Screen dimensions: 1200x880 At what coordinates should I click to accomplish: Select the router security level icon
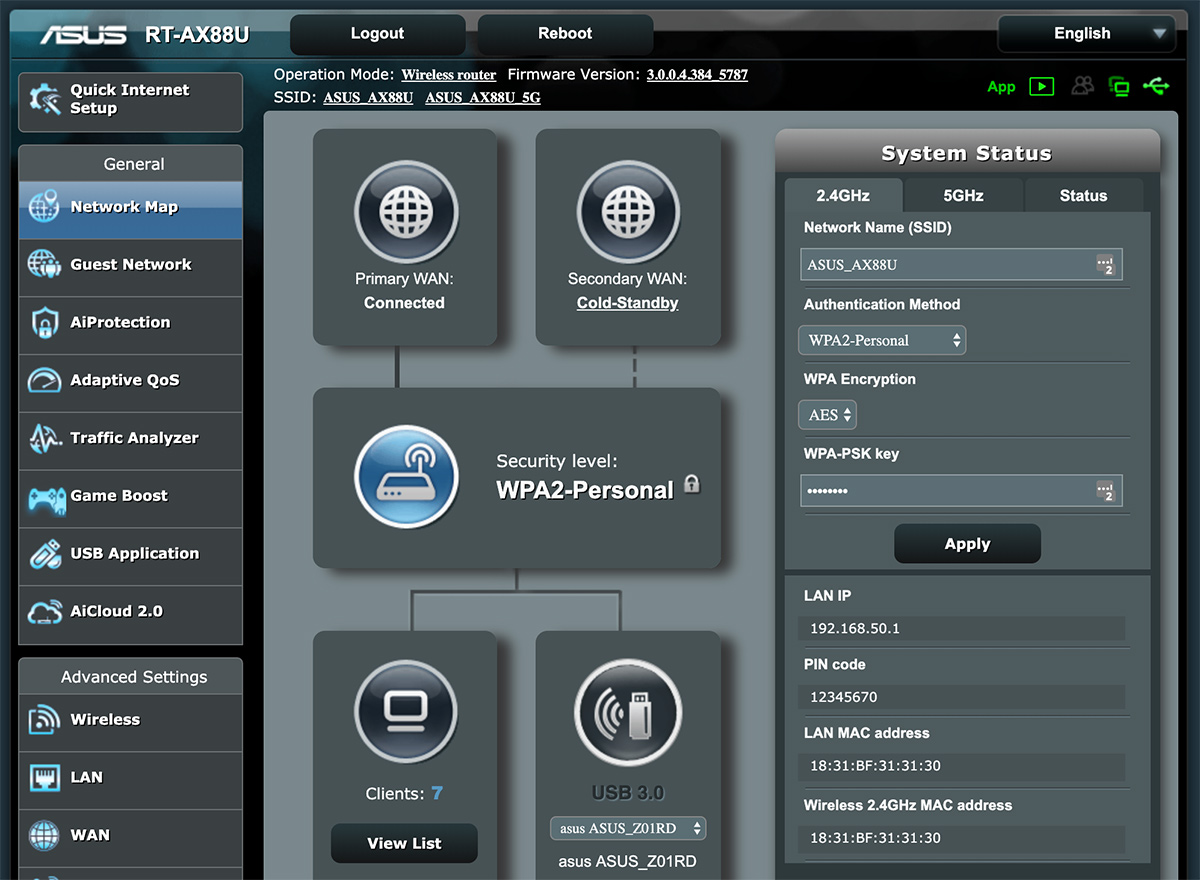tap(405, 475)
